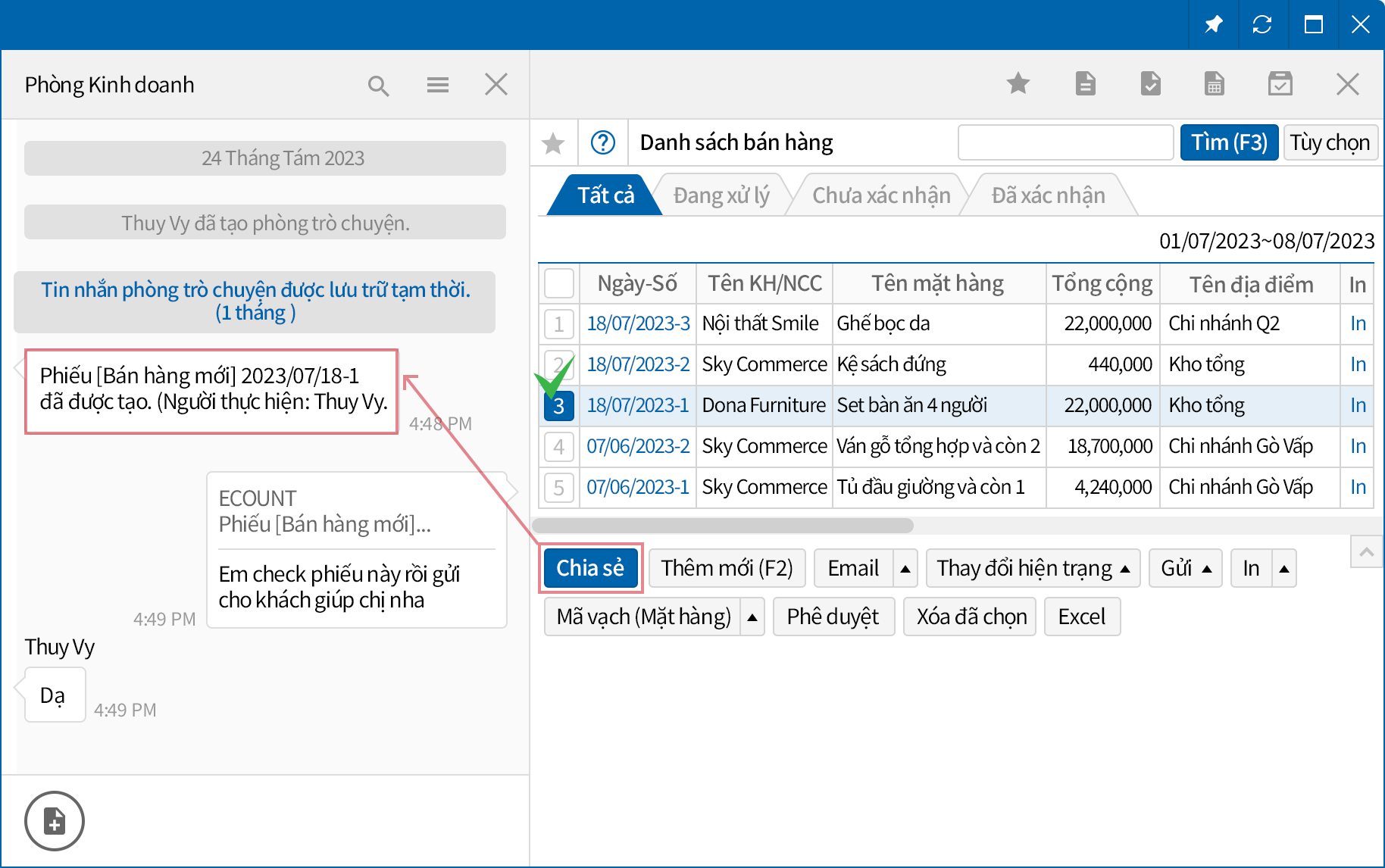Click the pin icon in title bar
Screen dimensions: 1385x868
coord(1214,25)
